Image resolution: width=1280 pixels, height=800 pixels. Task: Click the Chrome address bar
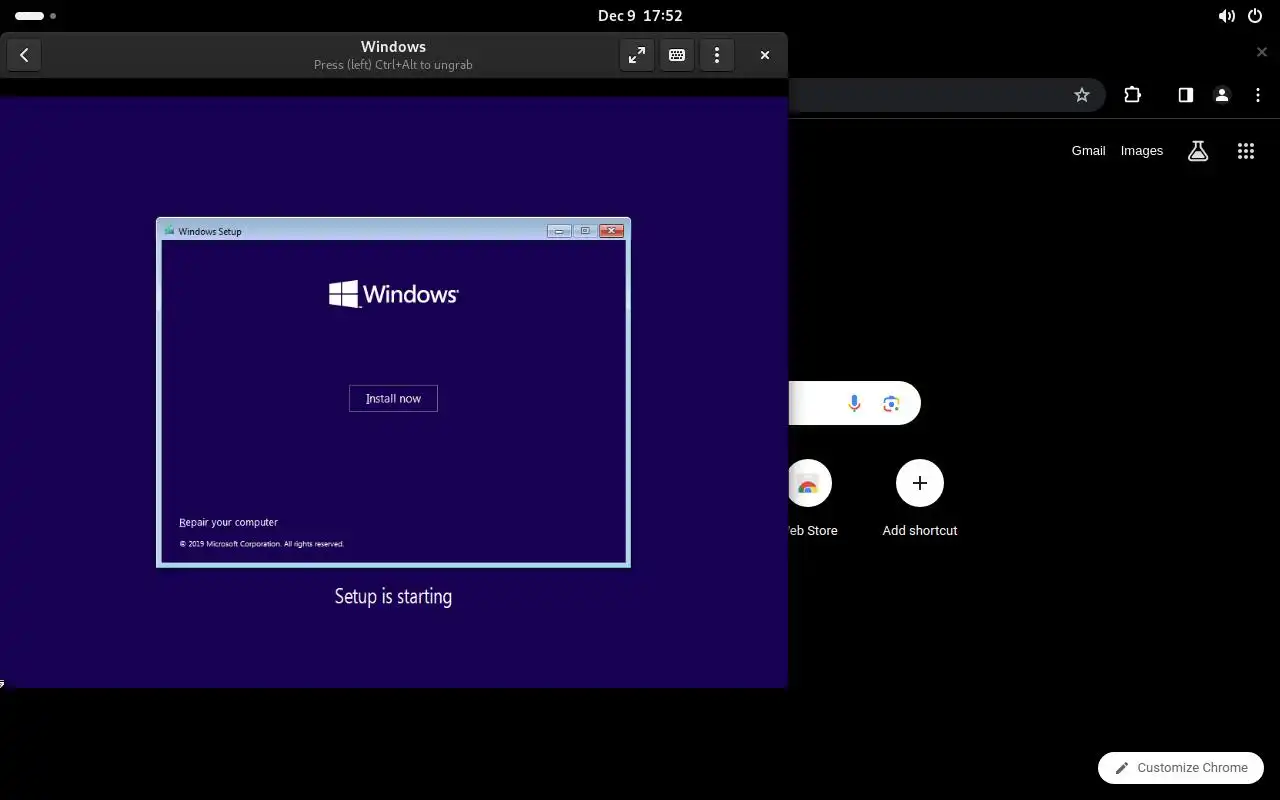tap(946, 95)
